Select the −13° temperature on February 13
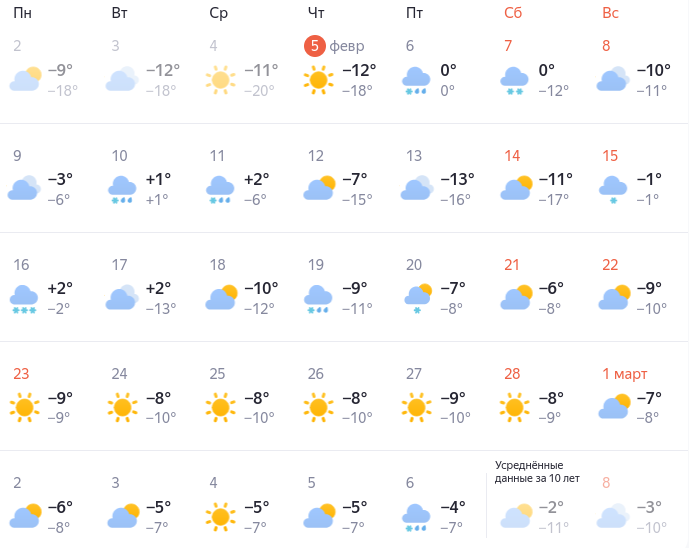The height and width of the screenshot is (548, 689). pos(457,179)
